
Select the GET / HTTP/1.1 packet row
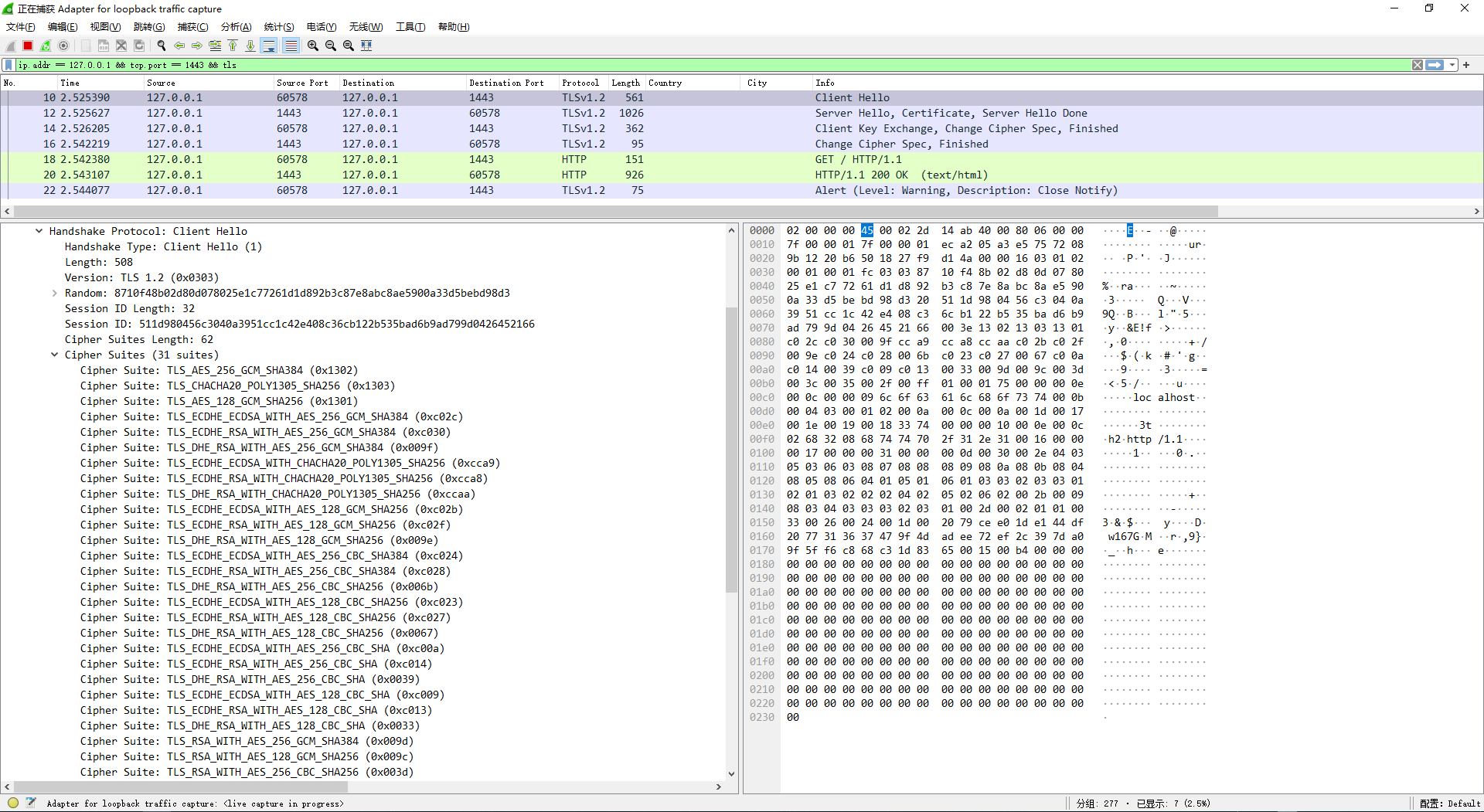[x=742, y=159]
